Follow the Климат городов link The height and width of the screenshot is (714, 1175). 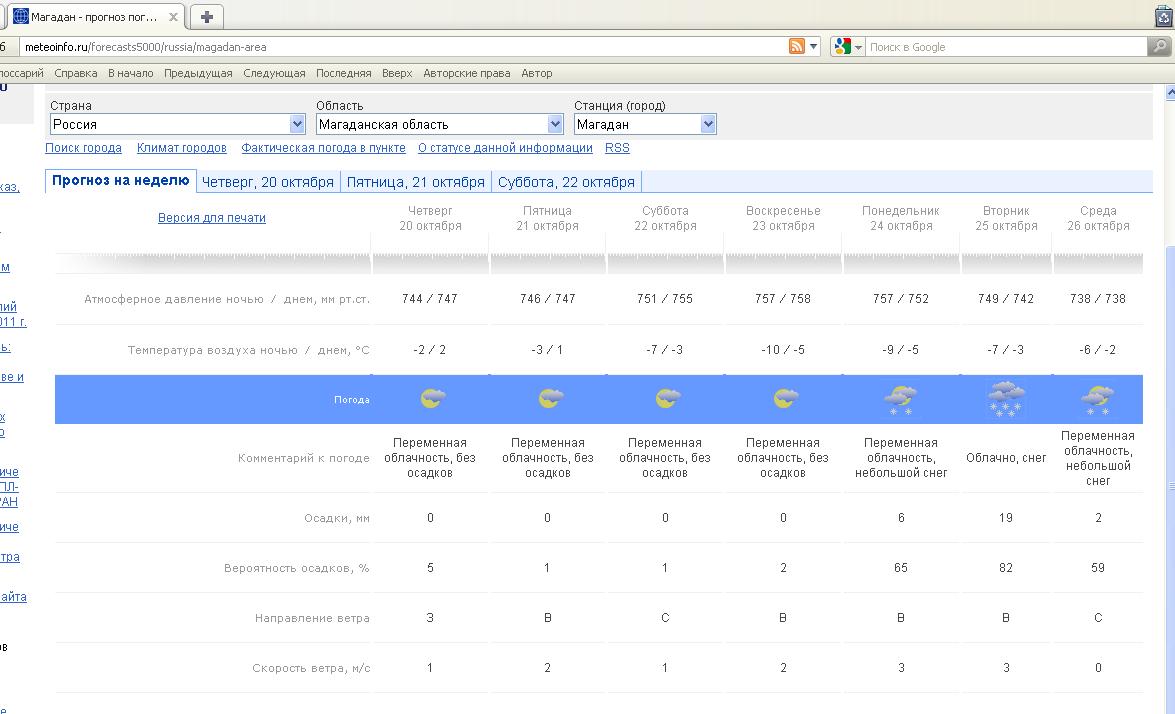click(182, 148)
